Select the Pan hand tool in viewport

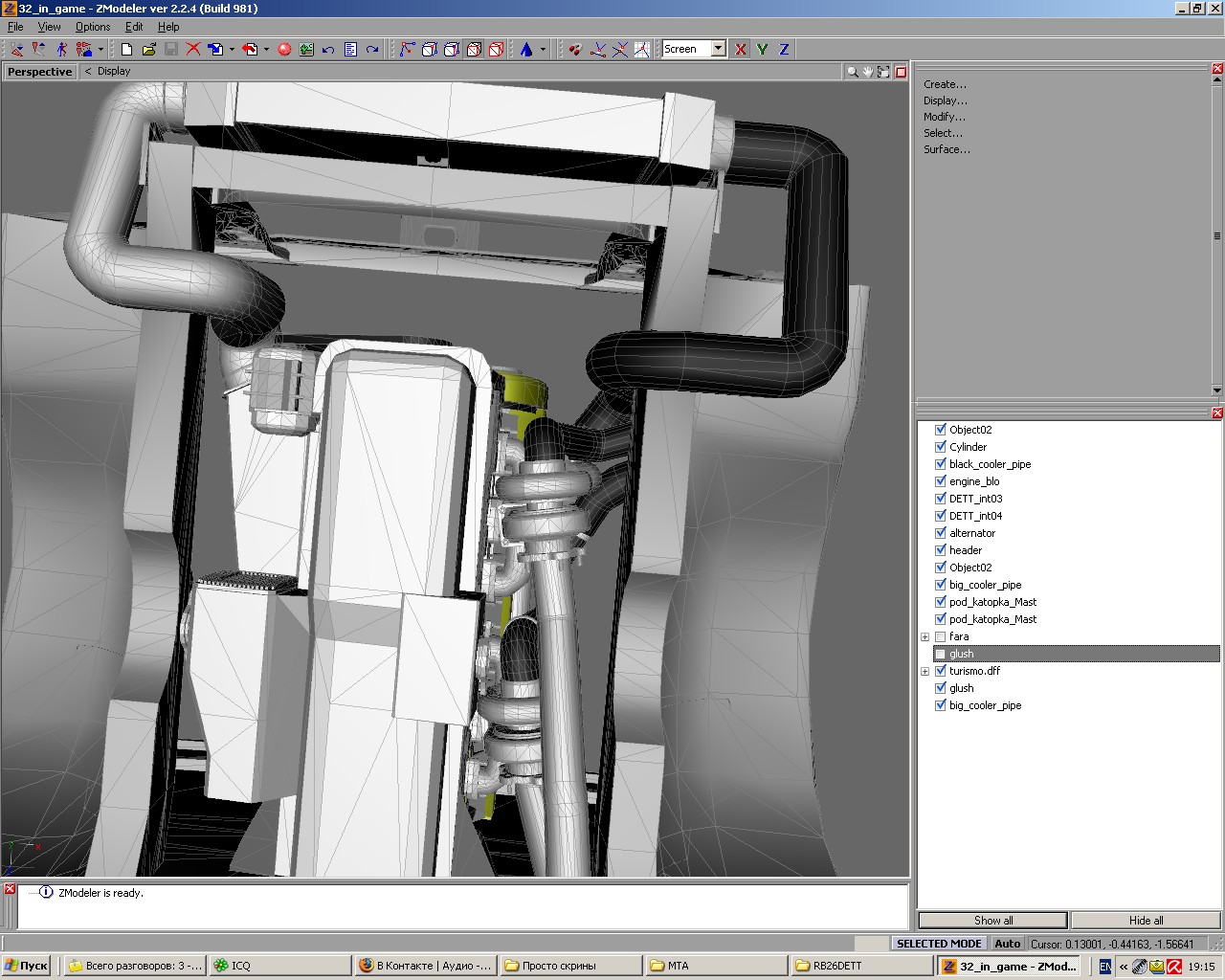coord(868,72)
